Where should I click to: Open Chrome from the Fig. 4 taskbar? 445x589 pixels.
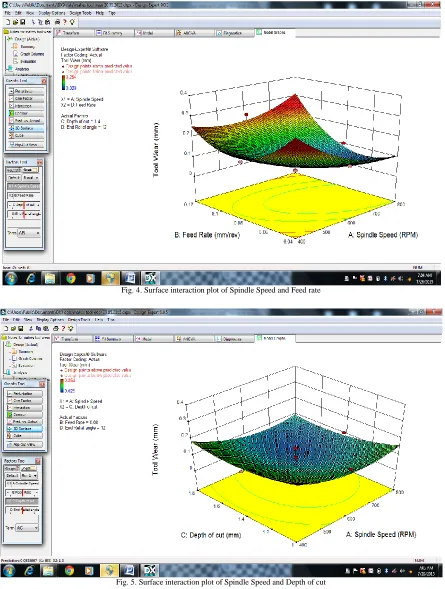pyautogui.click(x=70, y=278)
